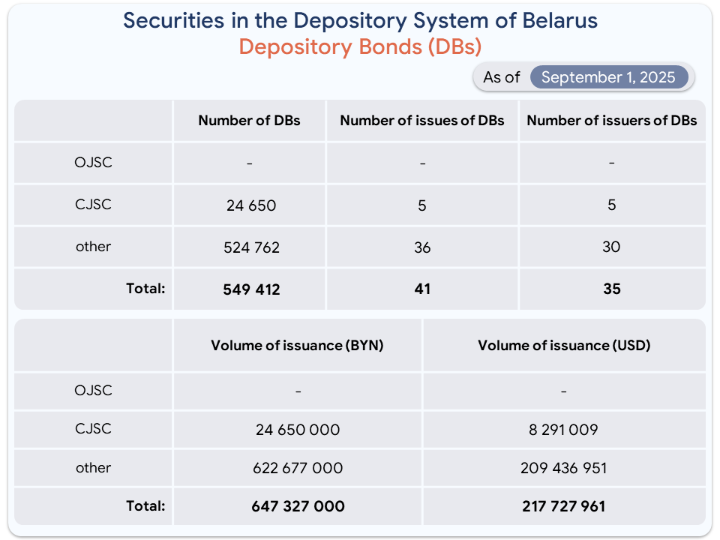
Task: Click the Number of issuers of DBs header
Action: point(612,120)
